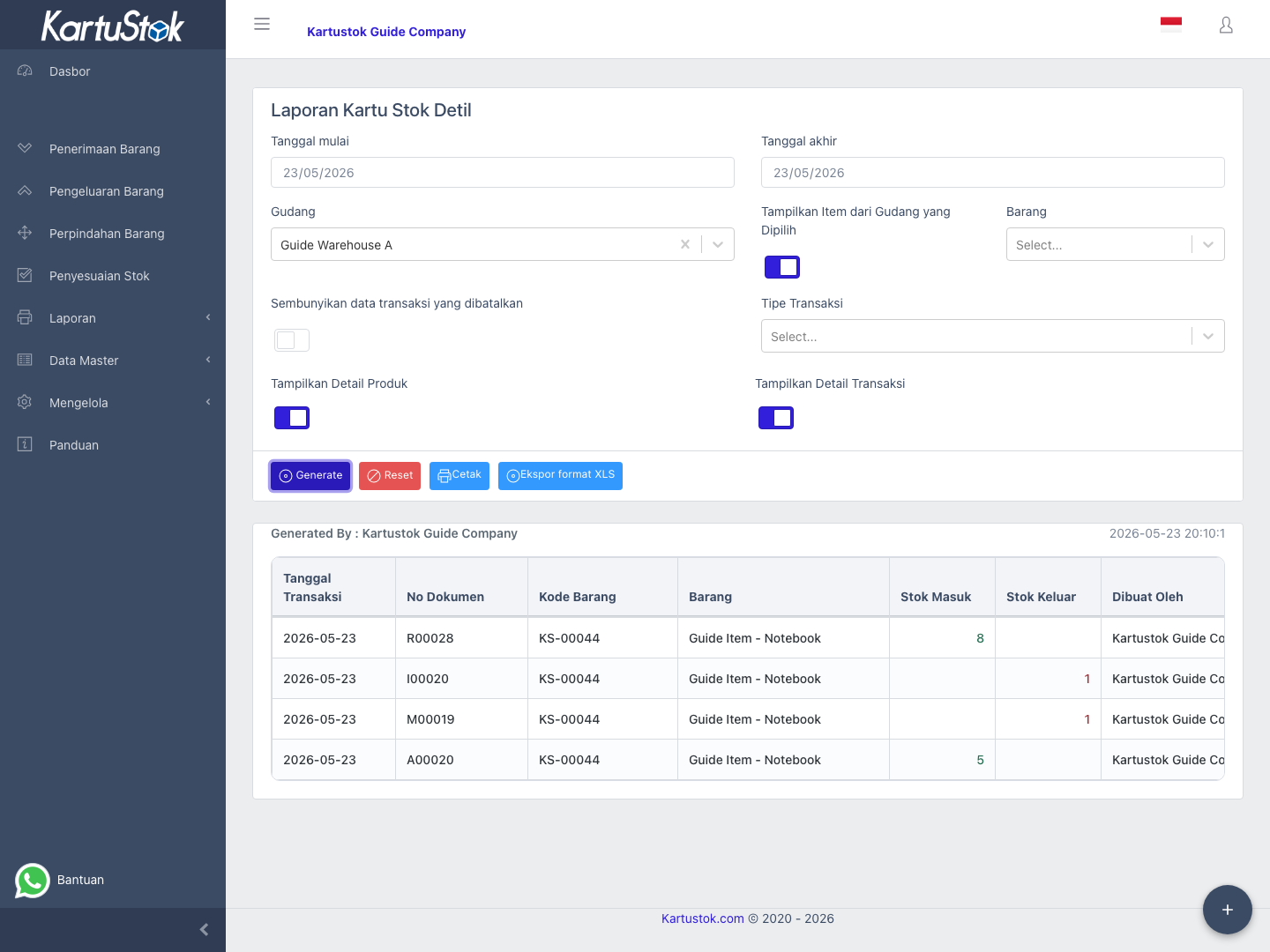
Task: Click the Tanggal akhir date field
Action: point(993,173)
